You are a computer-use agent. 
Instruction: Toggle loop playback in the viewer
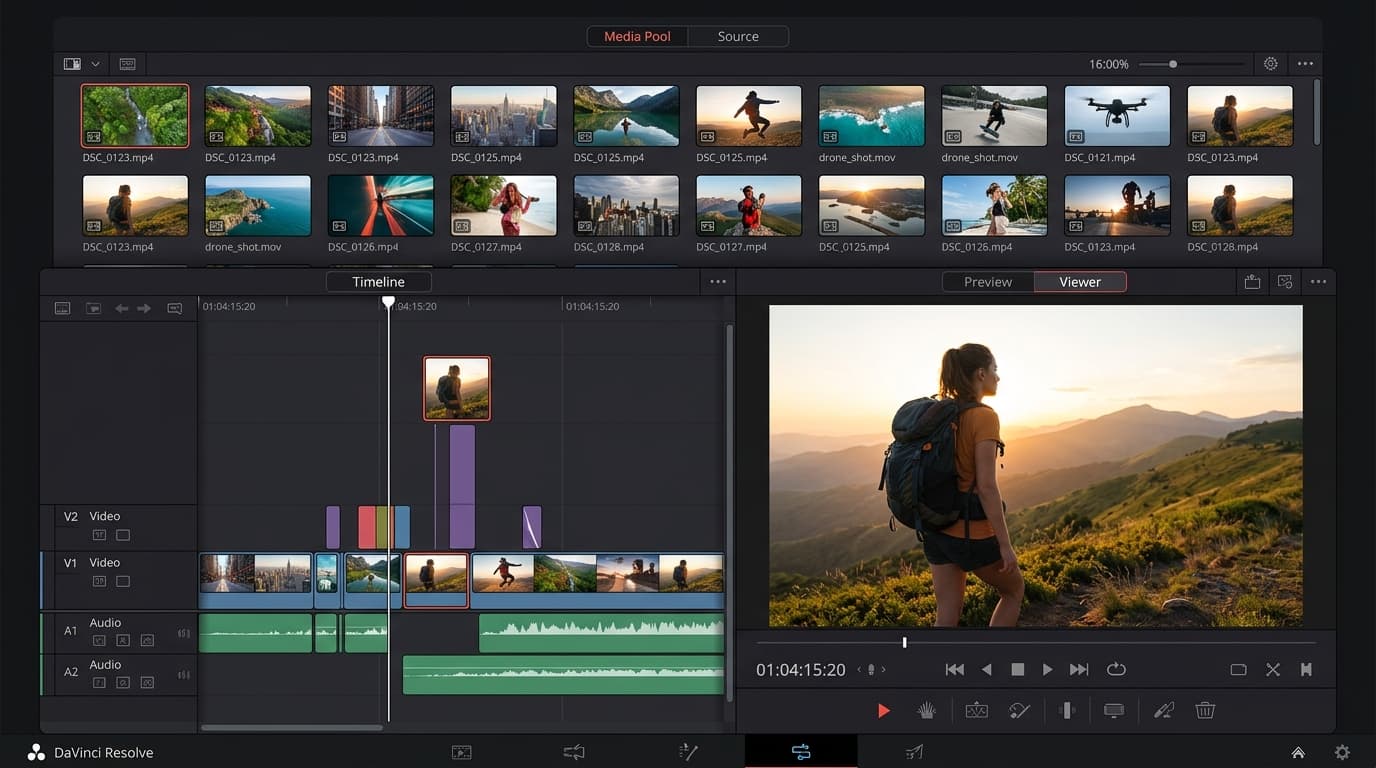pos(1116,670)
